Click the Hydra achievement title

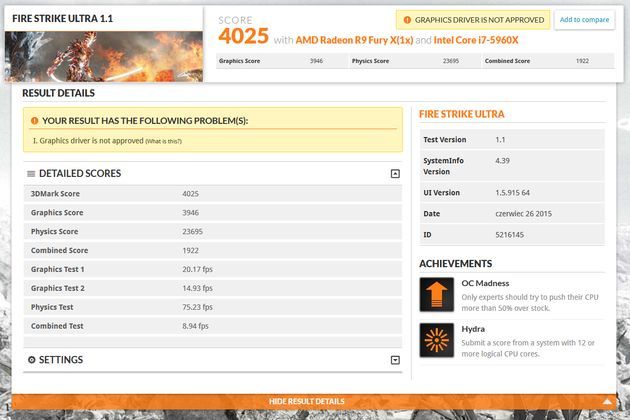coord(473,329)
